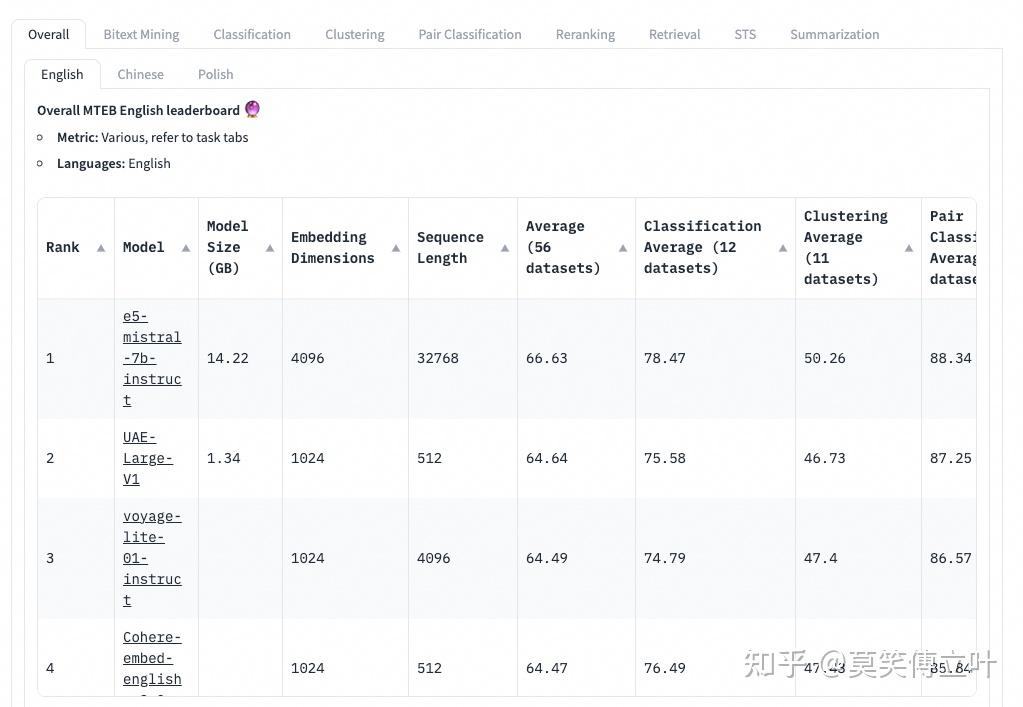Open the UAE-Large-V1 model link
The width and height of the screenshot is (1023, 707).
pyautogui.click(x=147, y=458)
